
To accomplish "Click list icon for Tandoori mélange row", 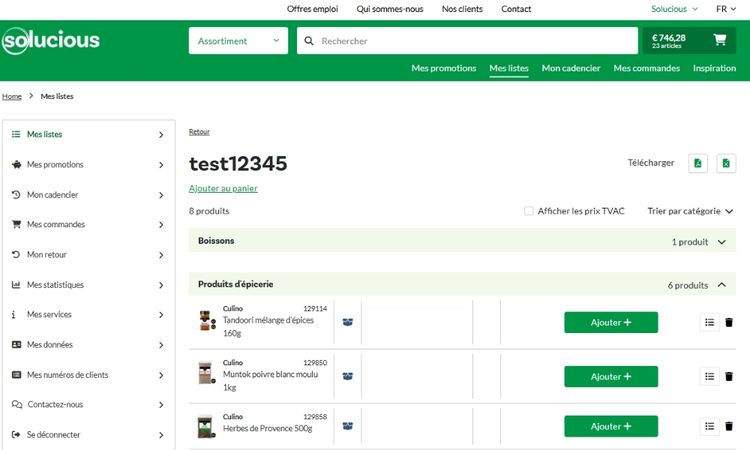I will point(709,322).
